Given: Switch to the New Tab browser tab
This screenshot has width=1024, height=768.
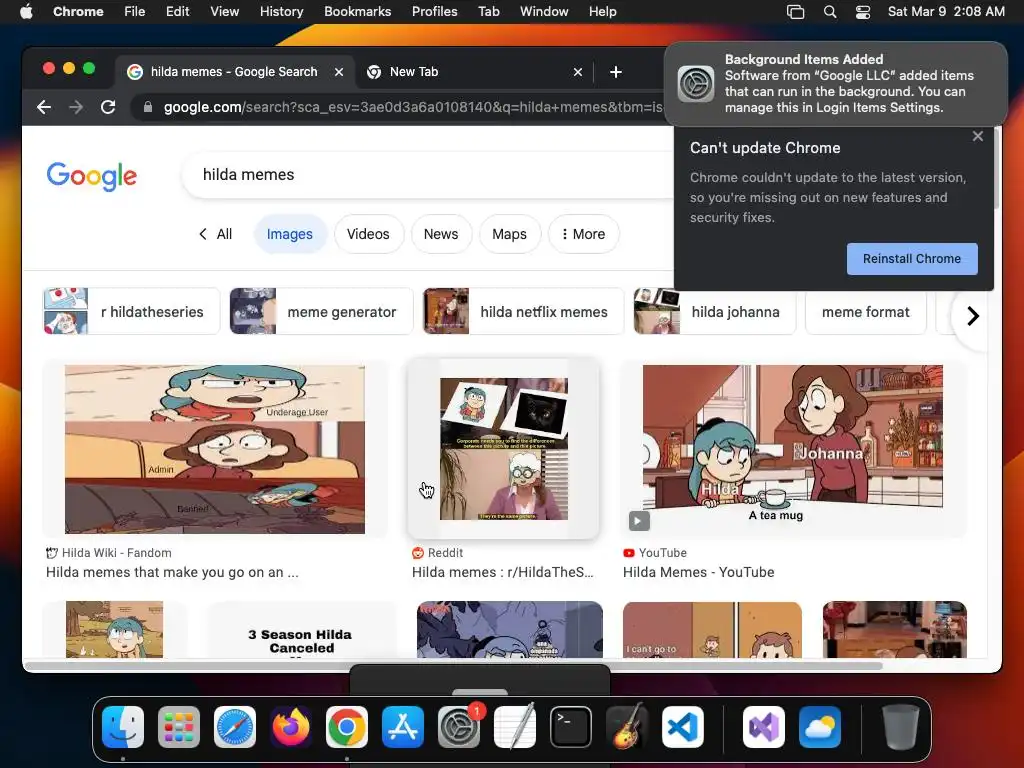Looking at the screenshot, I should pos(475,72).
